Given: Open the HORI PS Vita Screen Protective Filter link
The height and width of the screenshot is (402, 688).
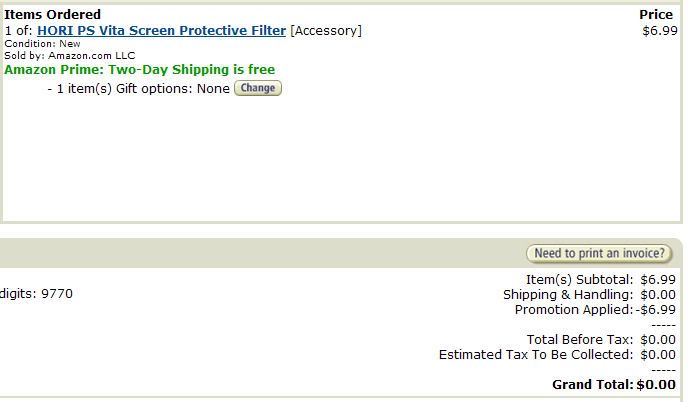Looking at the screenshot, I should 161,31.
